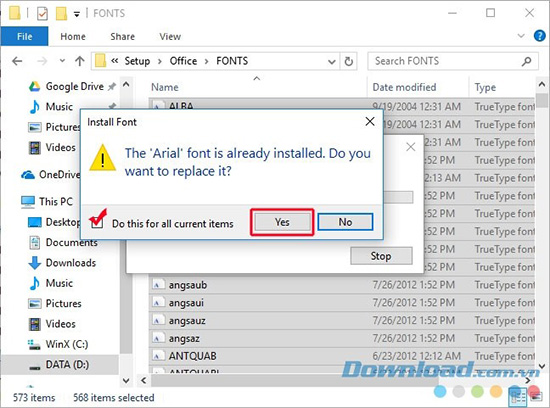Select the ANTQUAB font file
The image size is (550, 408).
pyautogui.click(x=342, y=356)
